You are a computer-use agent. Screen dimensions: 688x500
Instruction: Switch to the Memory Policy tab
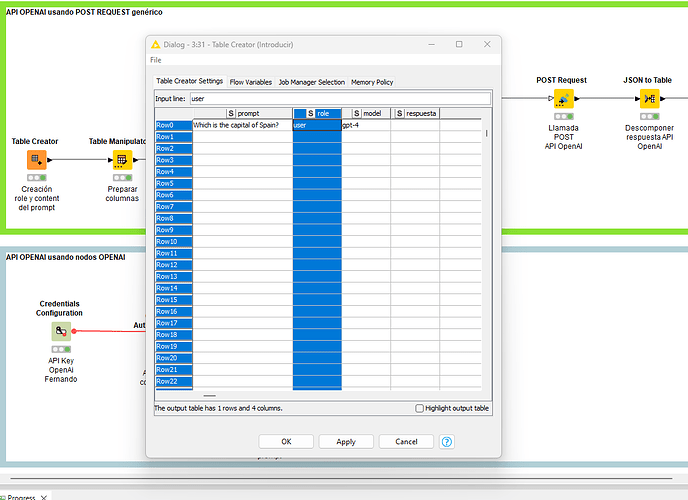click(372, 82)
